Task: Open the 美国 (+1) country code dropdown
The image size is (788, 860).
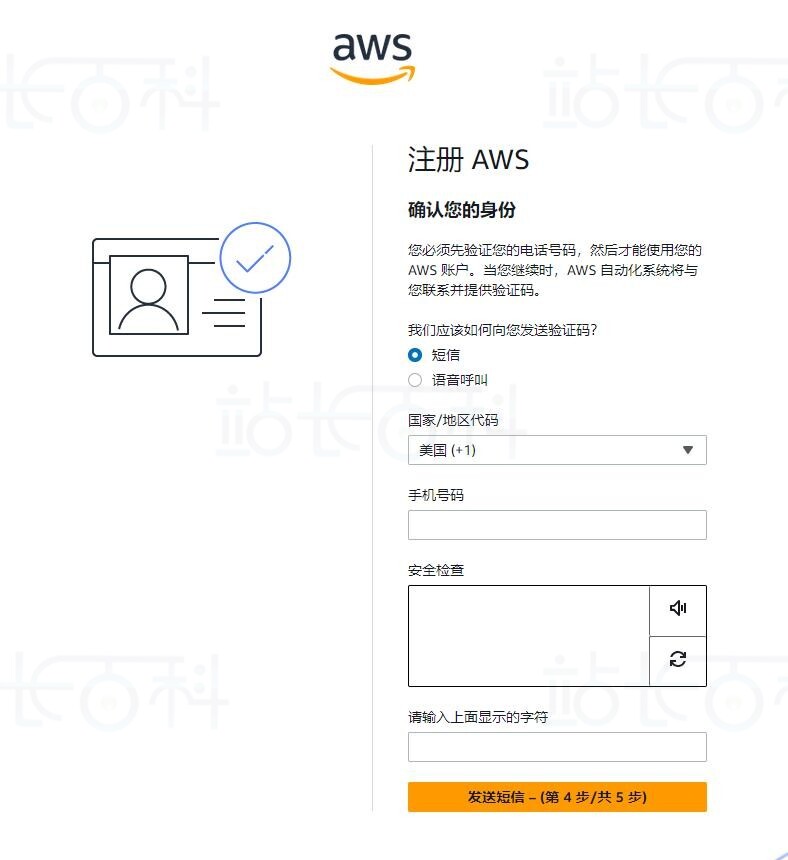Action: [557, 450]
